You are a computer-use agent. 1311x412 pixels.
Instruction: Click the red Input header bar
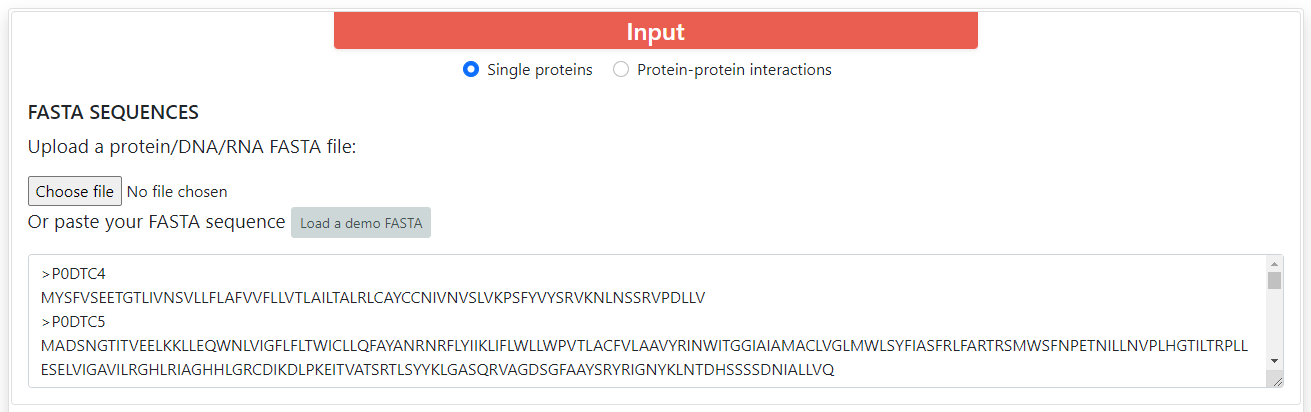pyautogui.click(x=655, y=31)
